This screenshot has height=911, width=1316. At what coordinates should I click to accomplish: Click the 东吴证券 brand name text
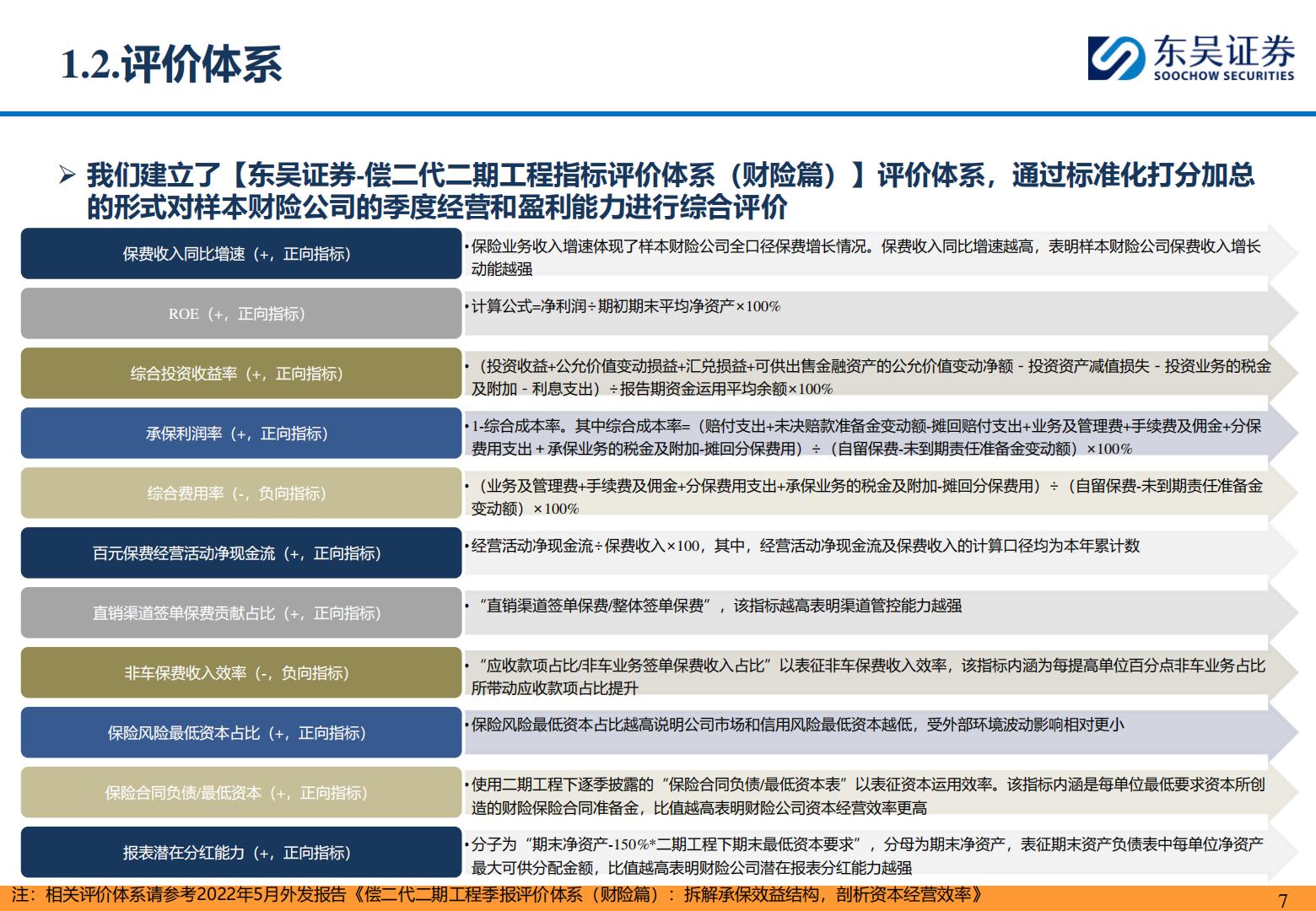pos(1224,51)
